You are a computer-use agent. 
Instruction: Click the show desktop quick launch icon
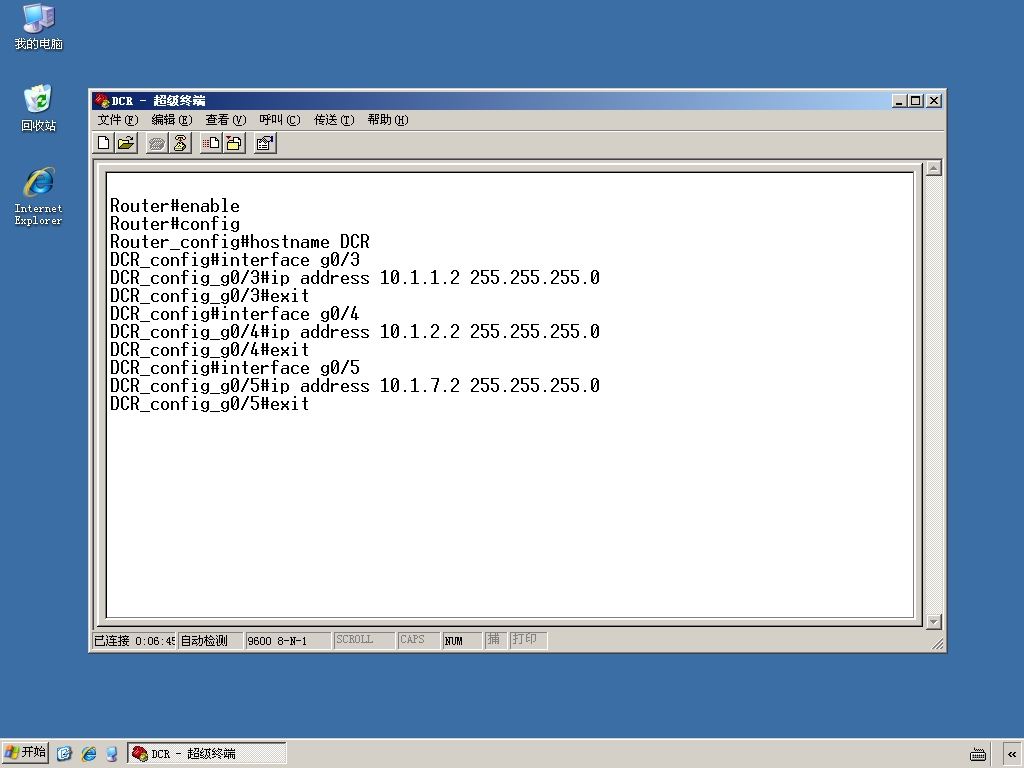tap(64, 754)
